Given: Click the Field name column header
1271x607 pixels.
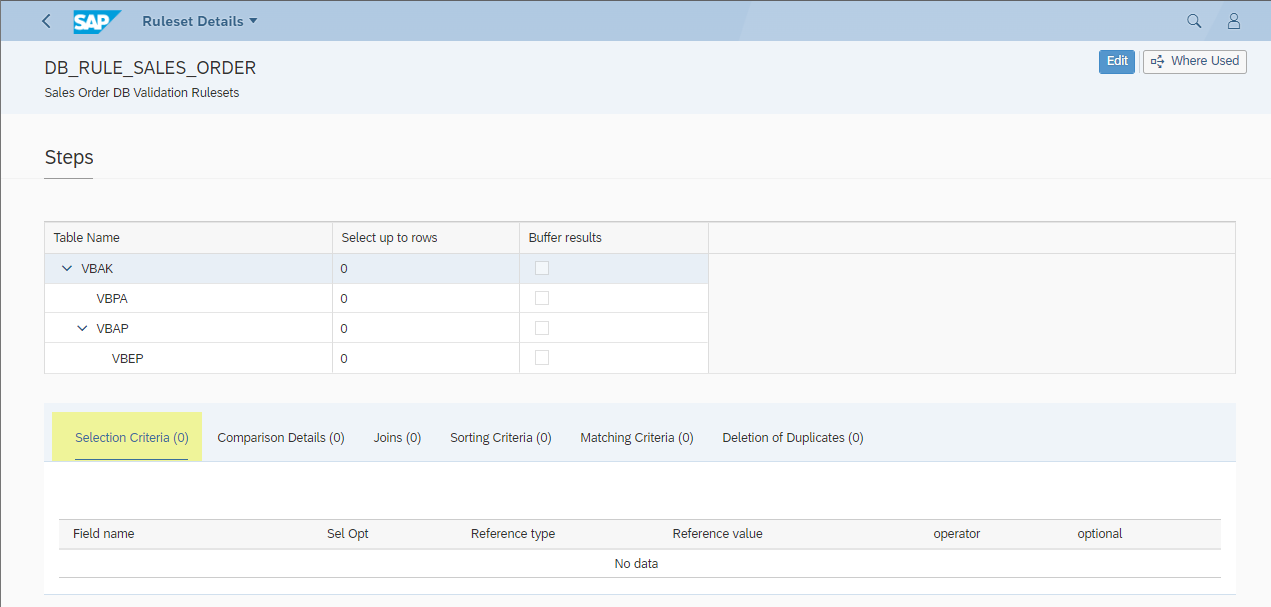Looking at the screenshot, I should point(104,534).
